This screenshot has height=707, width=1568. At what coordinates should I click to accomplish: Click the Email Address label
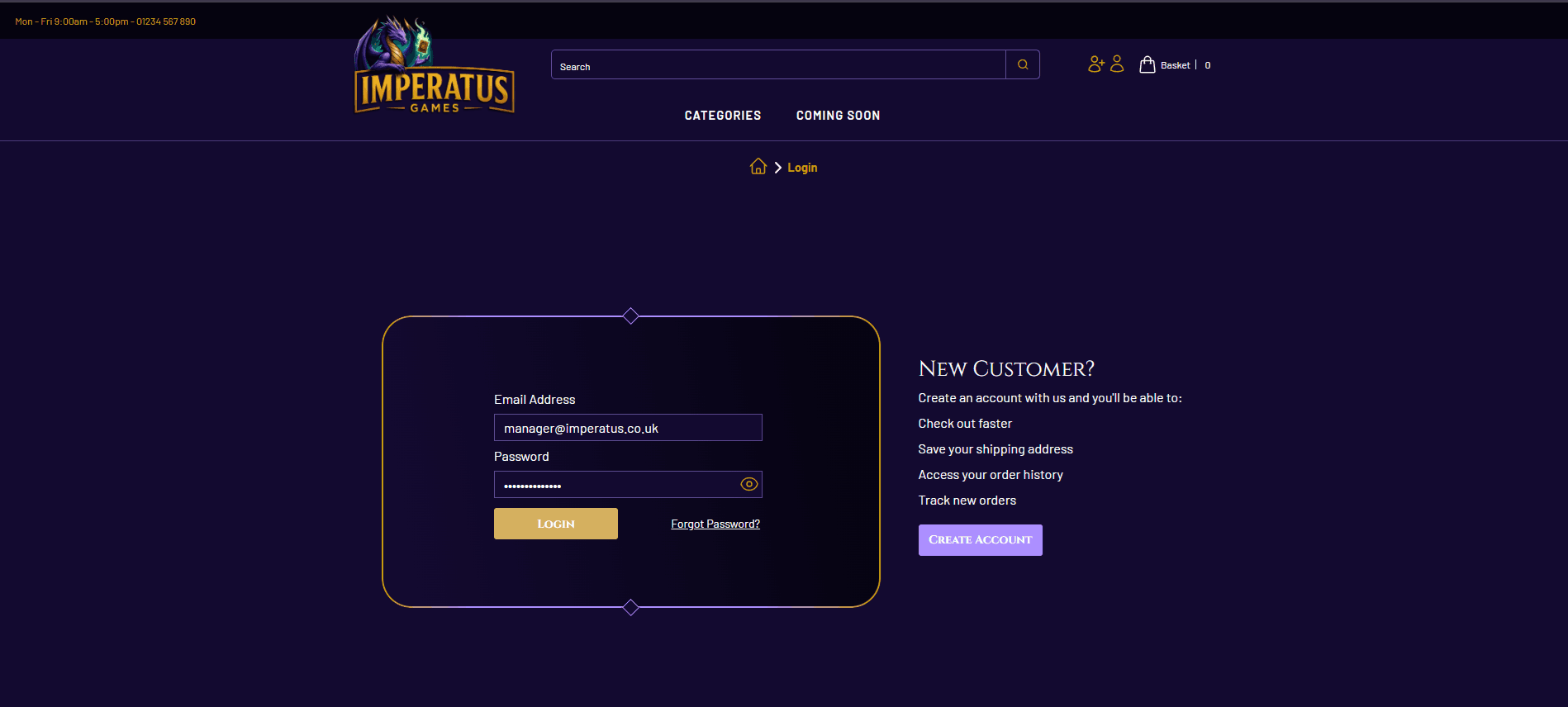pyautogui.click(x=535, y=400)
